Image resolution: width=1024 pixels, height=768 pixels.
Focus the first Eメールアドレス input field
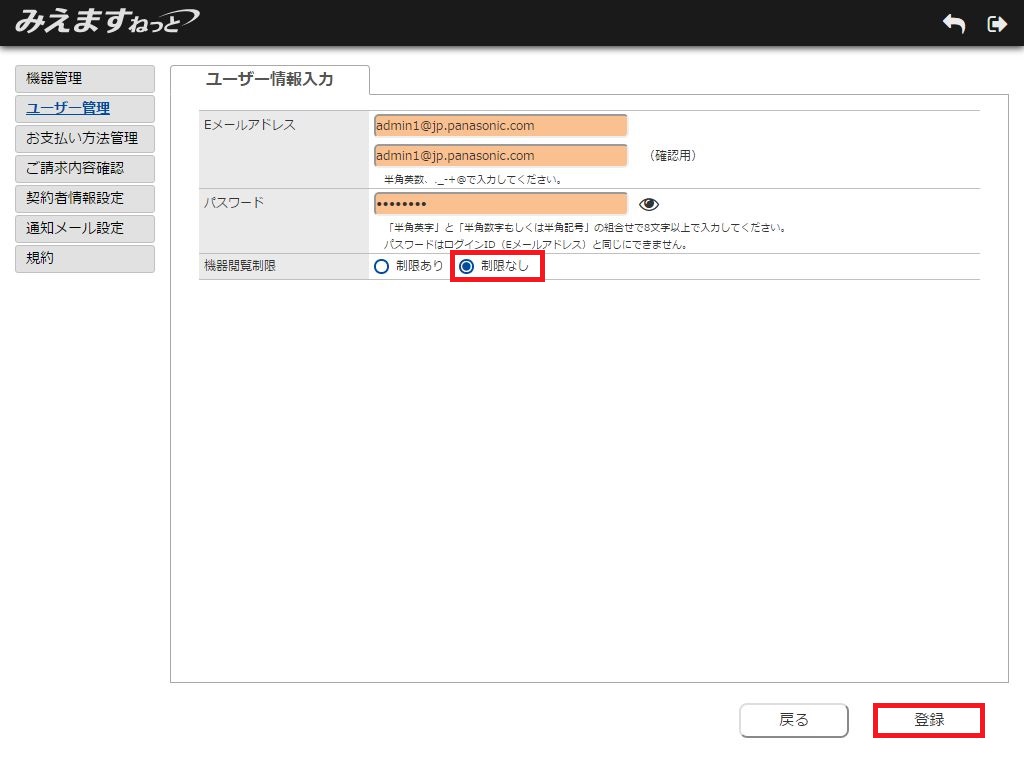[x=500, y=126]
